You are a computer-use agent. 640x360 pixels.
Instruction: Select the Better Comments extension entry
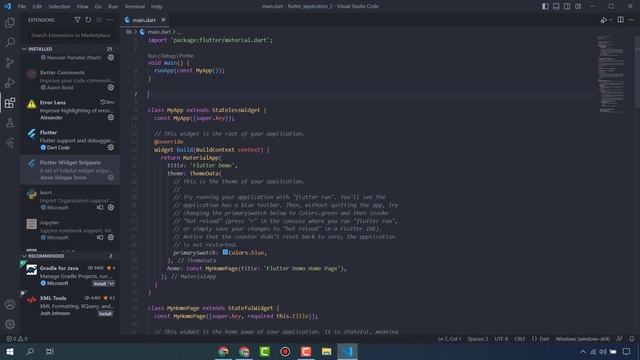(70, 80)
